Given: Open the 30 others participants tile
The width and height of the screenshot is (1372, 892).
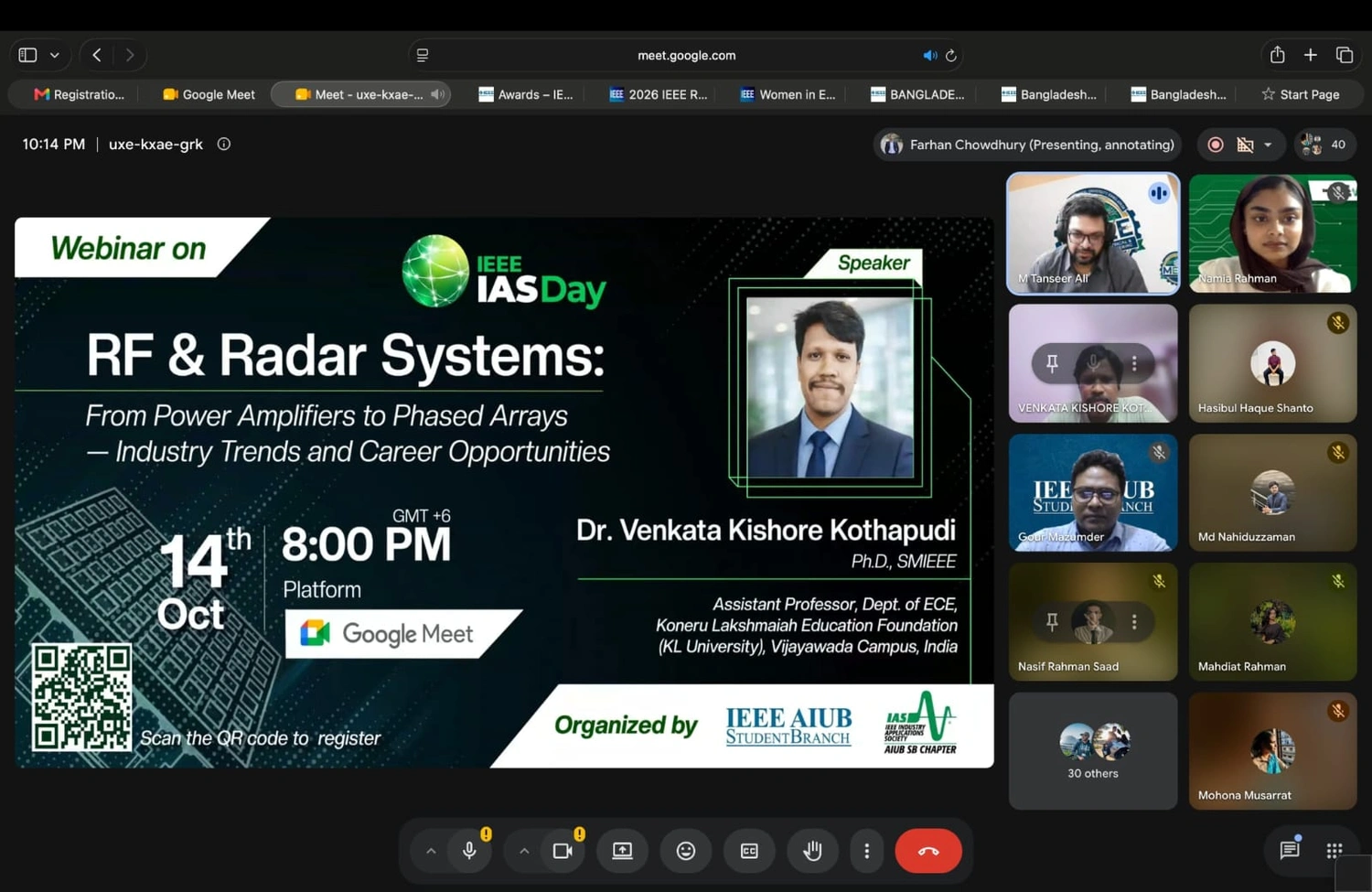Looking at the screenshot, I should [1093, 751].
